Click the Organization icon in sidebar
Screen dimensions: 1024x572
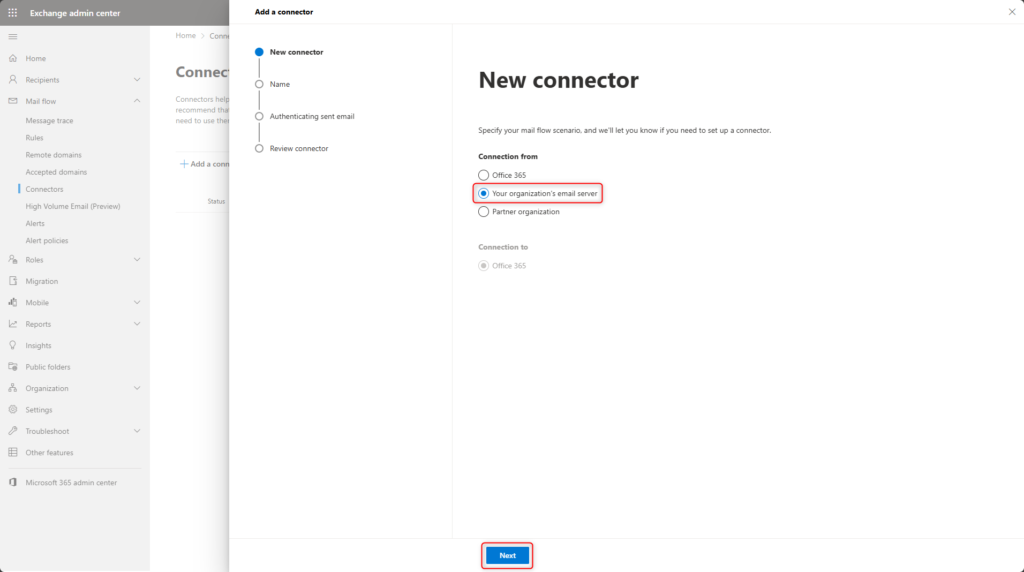tap(12, 389)
